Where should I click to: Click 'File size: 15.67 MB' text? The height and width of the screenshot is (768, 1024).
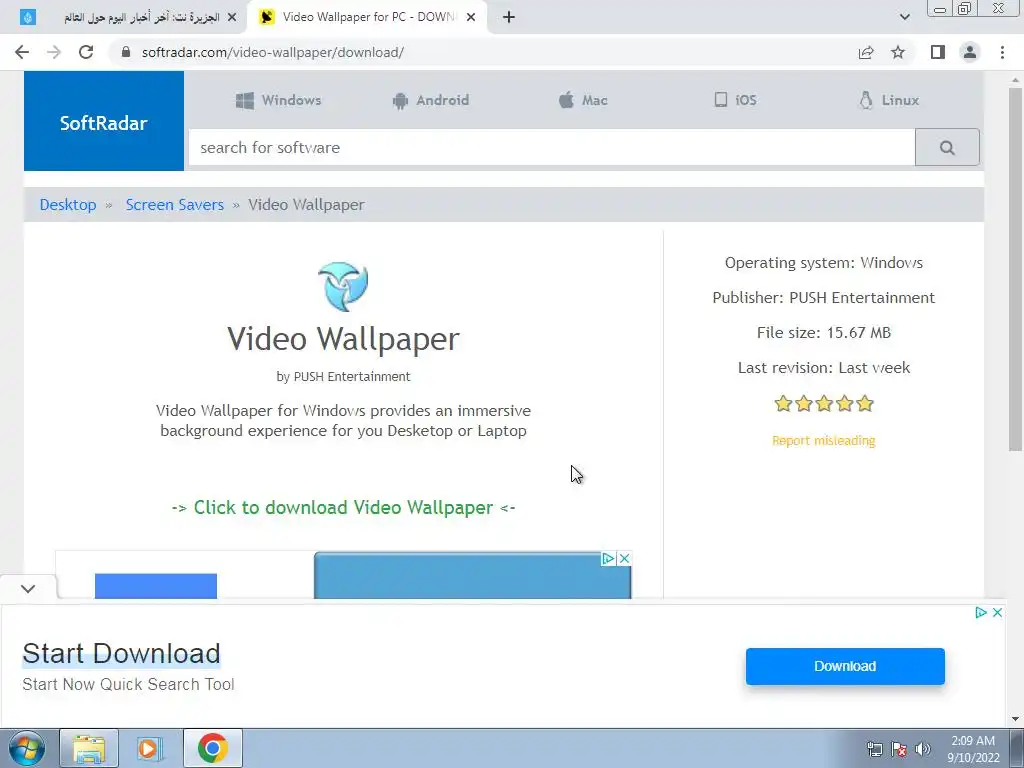click(824, 332)
